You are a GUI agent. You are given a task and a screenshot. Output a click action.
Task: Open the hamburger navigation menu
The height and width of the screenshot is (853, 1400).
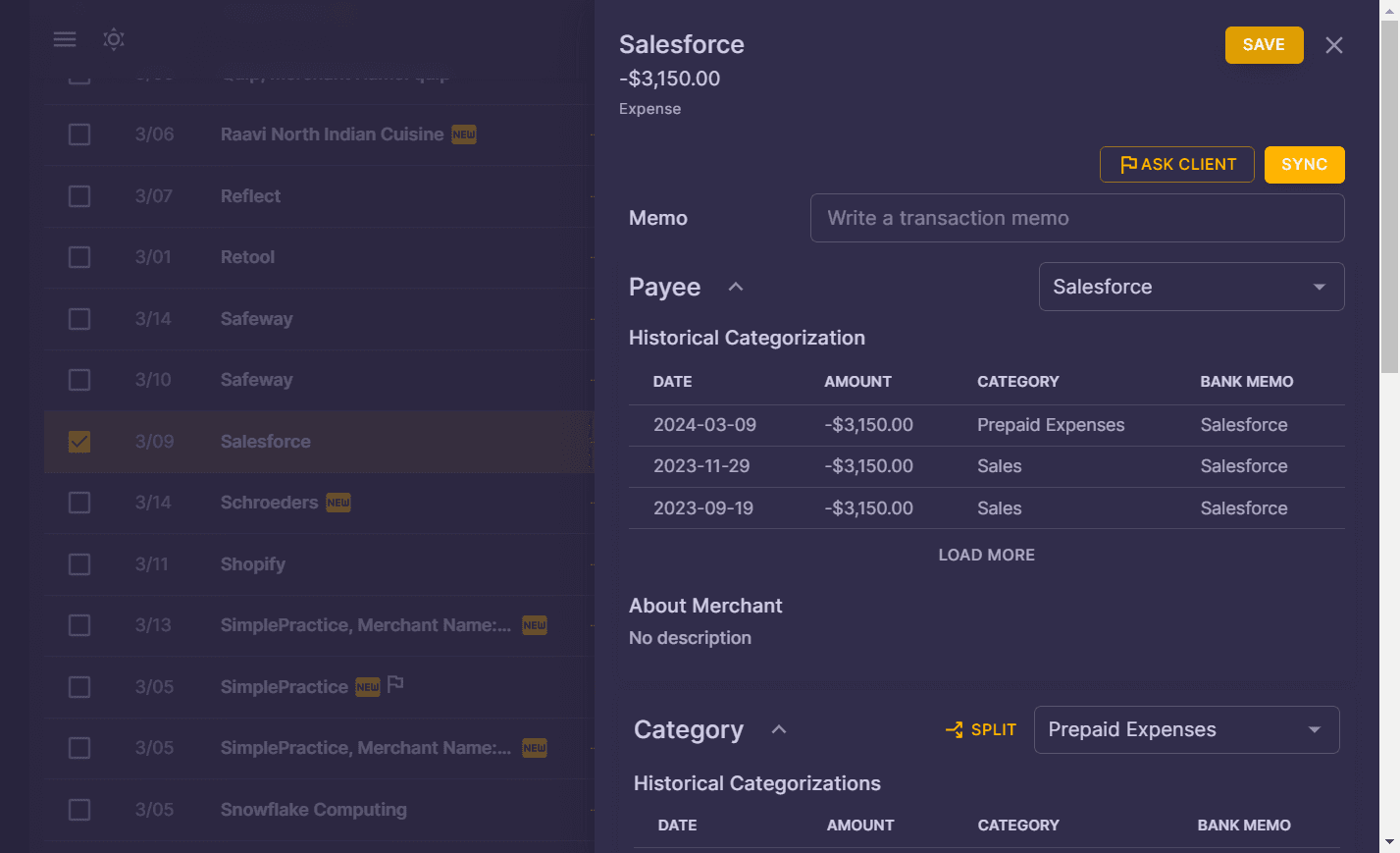click(x=65, y=39)
